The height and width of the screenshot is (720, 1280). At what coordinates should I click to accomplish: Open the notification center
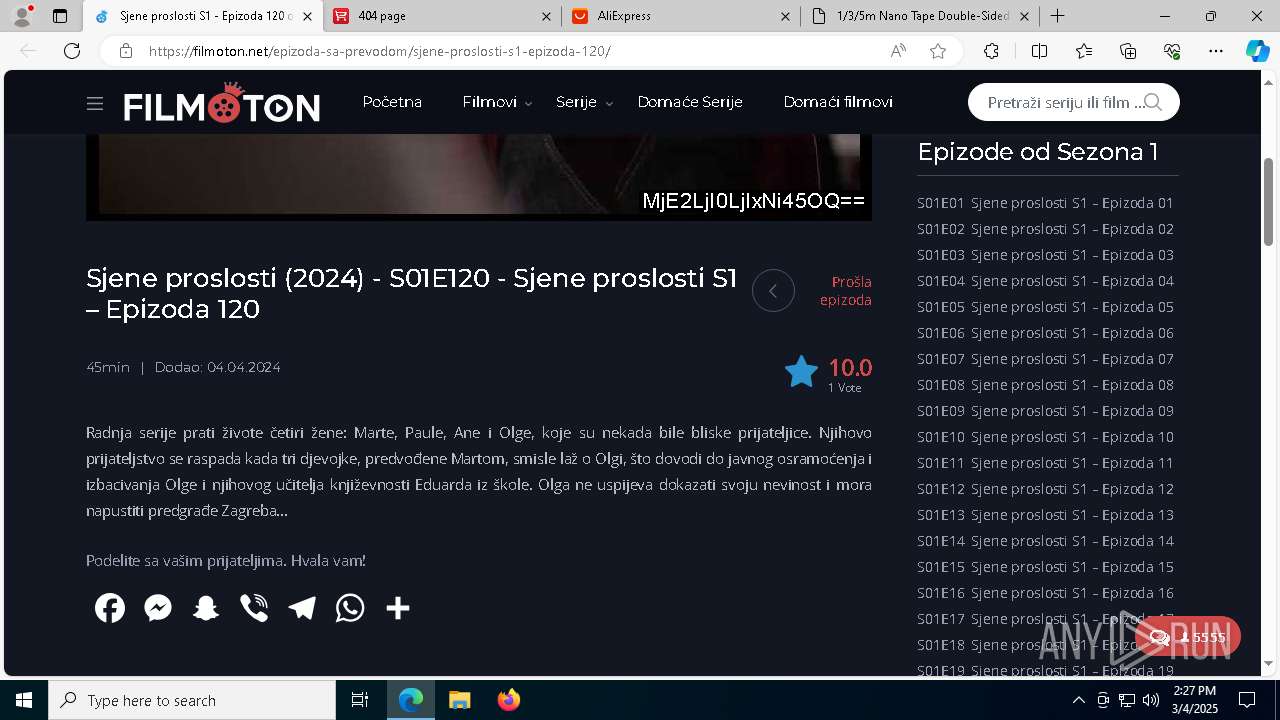[1247, 700]
